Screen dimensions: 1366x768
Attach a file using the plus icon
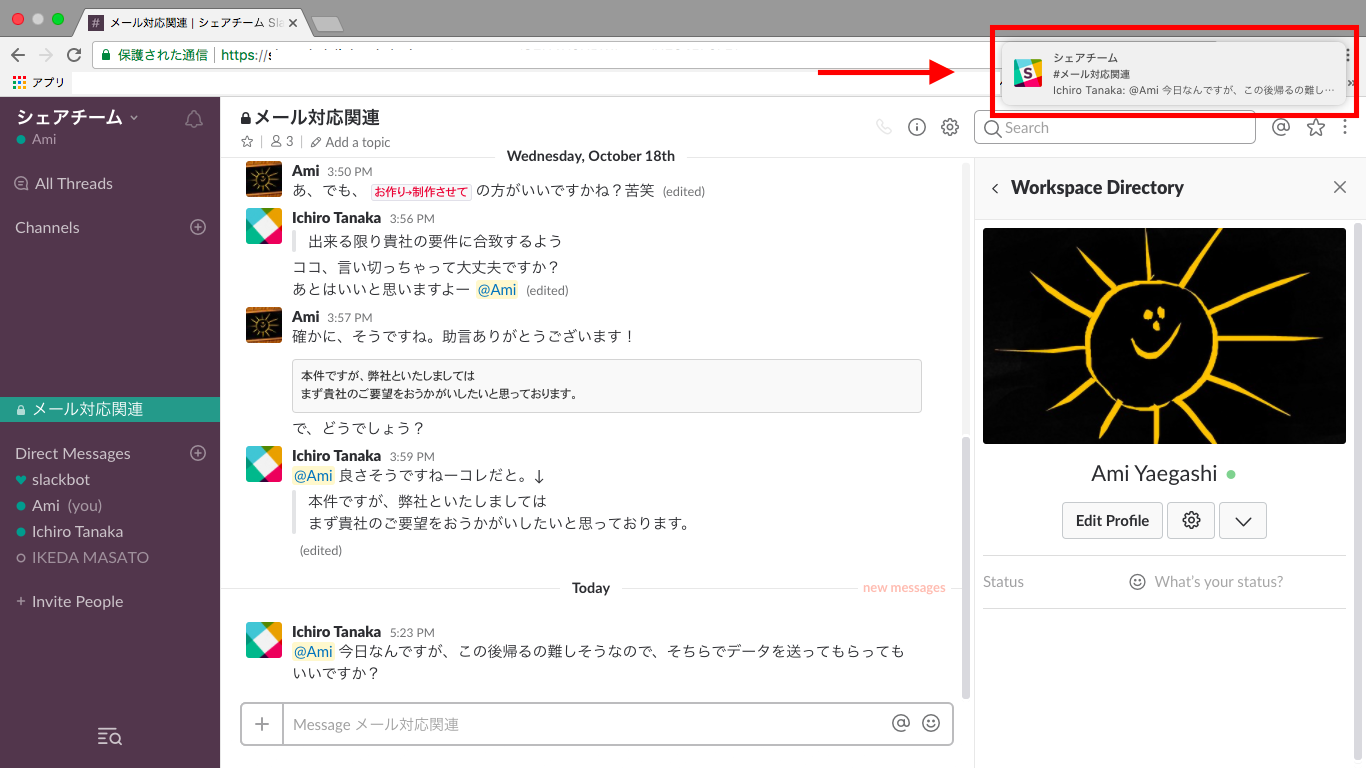(x=261, y=723)
